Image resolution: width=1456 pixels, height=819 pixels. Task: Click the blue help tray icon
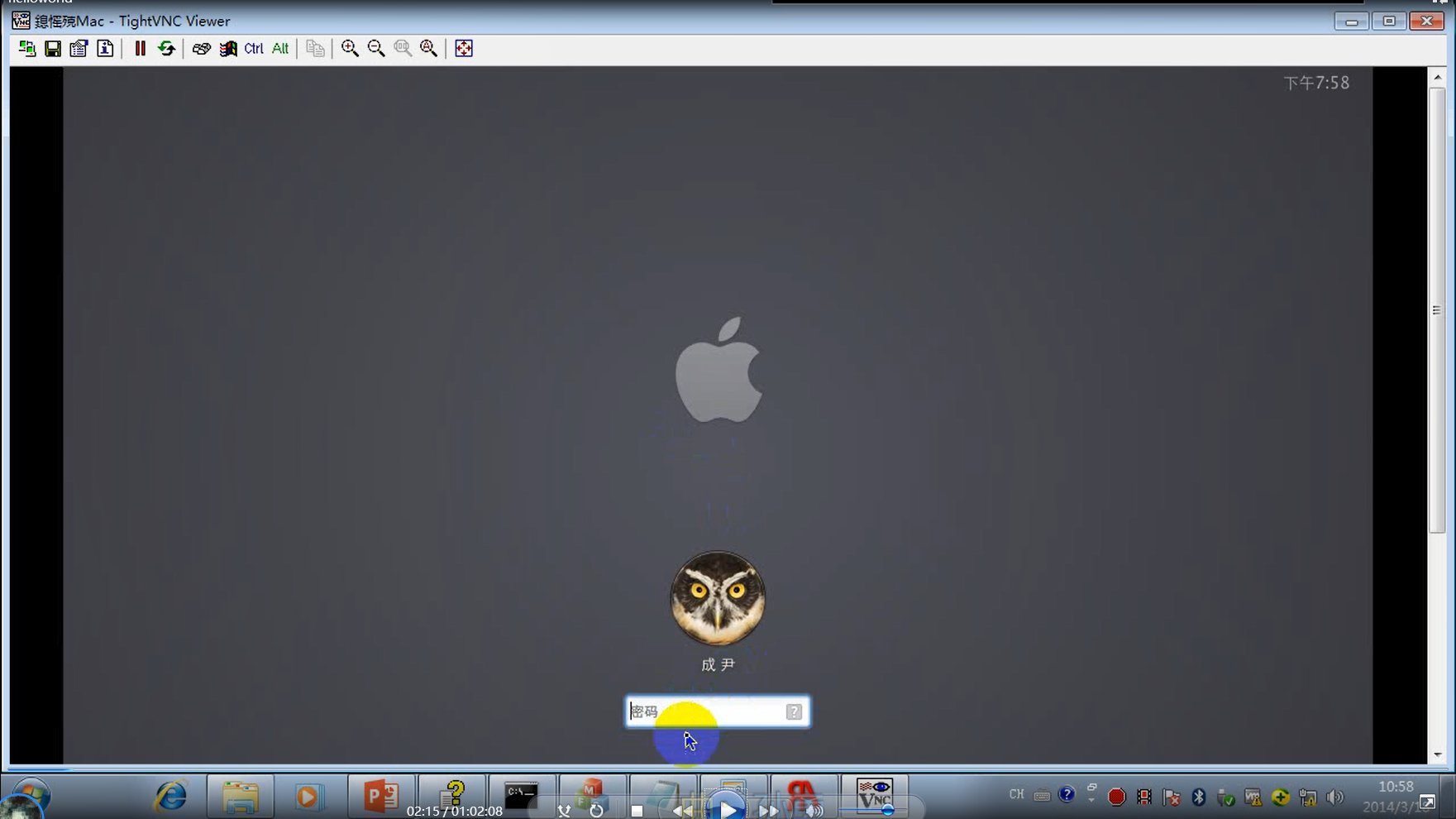1067,794
